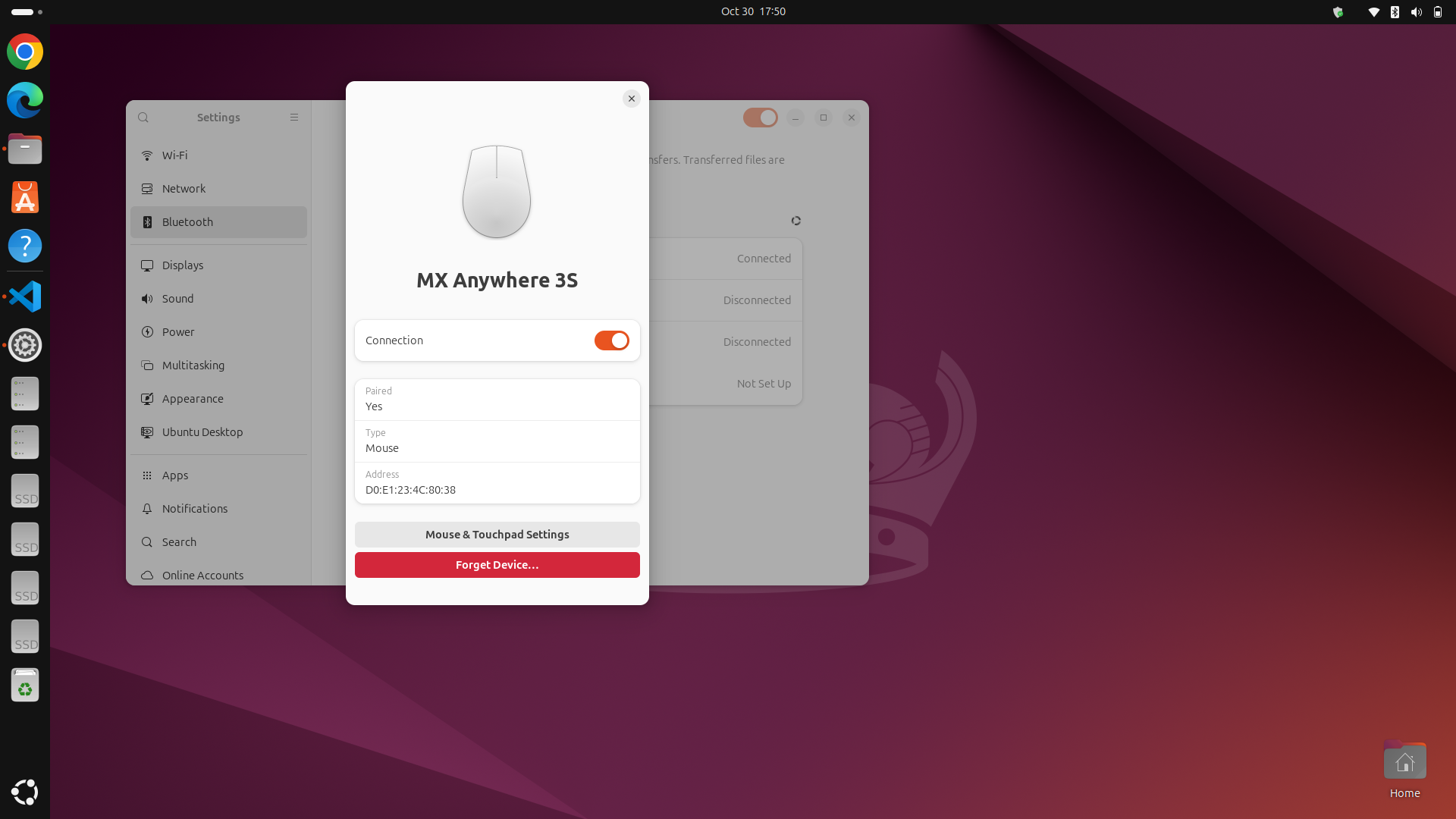The height and width of the screenshot is (819, 1456).
Task: Switch to the Appearance settings section
Action: coord(192,398)
